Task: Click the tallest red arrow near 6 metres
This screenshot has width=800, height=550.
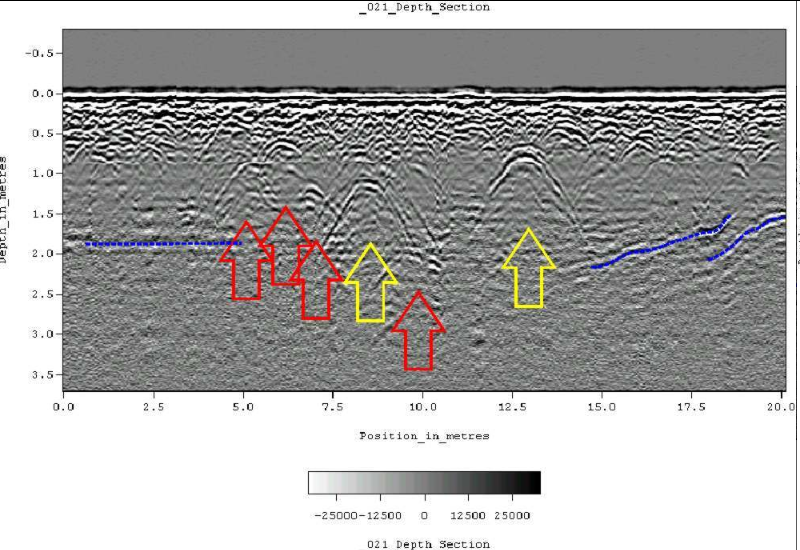Action: click(x=286, y=246)
